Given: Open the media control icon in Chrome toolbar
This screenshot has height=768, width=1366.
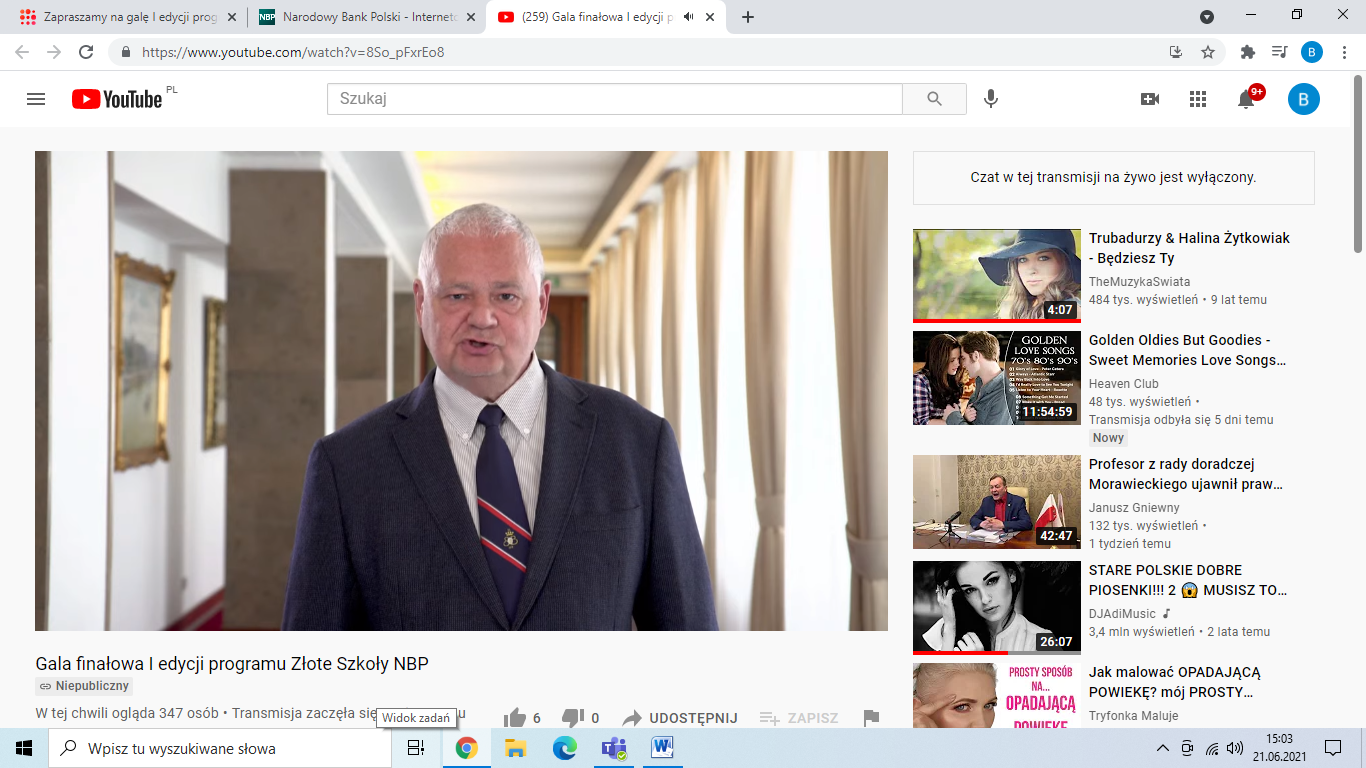Looking at the screenshot, I should 1279,52.
